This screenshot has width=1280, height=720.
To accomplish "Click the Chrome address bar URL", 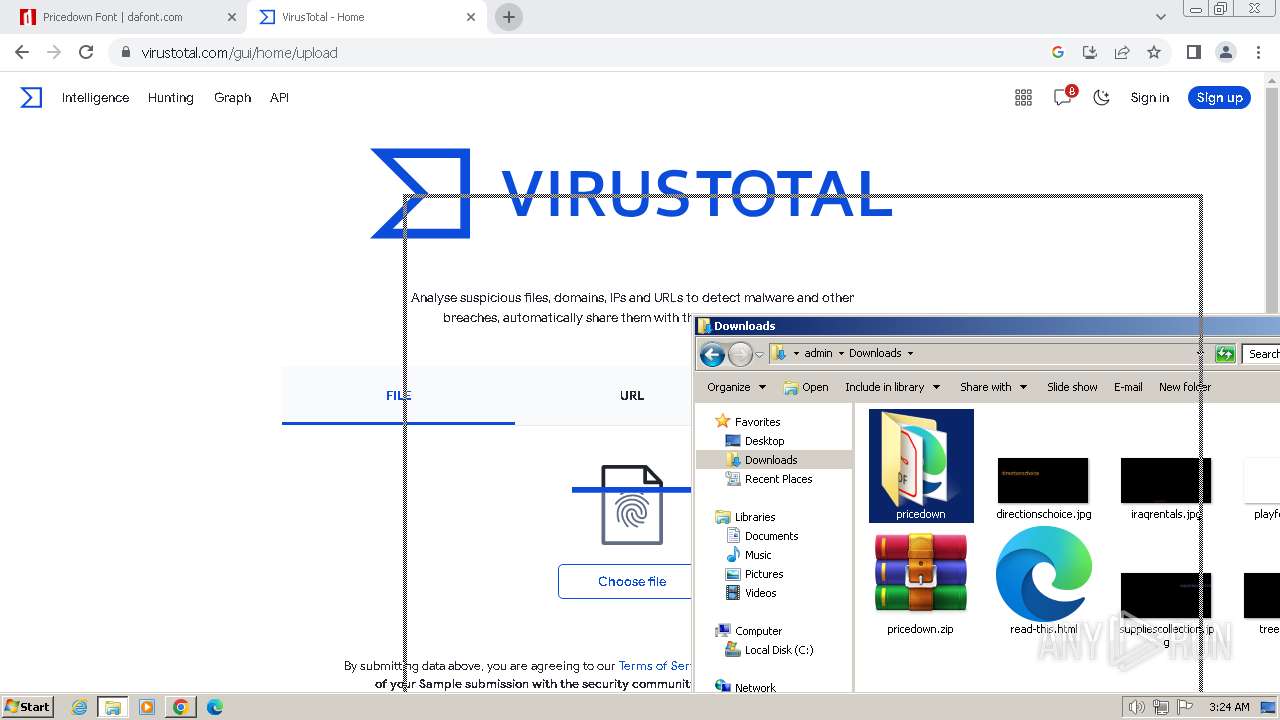I will click(239, 52).
